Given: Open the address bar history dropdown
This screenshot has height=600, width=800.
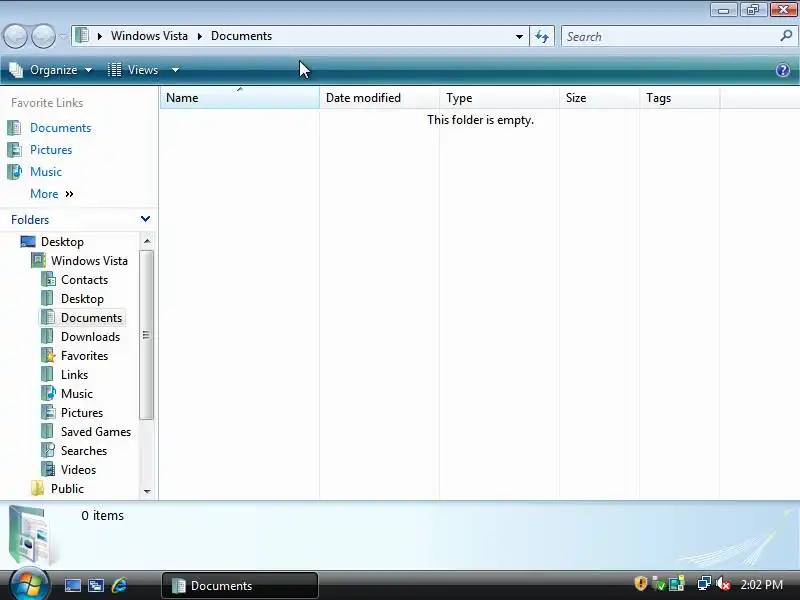Looking at the screenshot, I should click(519, 36).
